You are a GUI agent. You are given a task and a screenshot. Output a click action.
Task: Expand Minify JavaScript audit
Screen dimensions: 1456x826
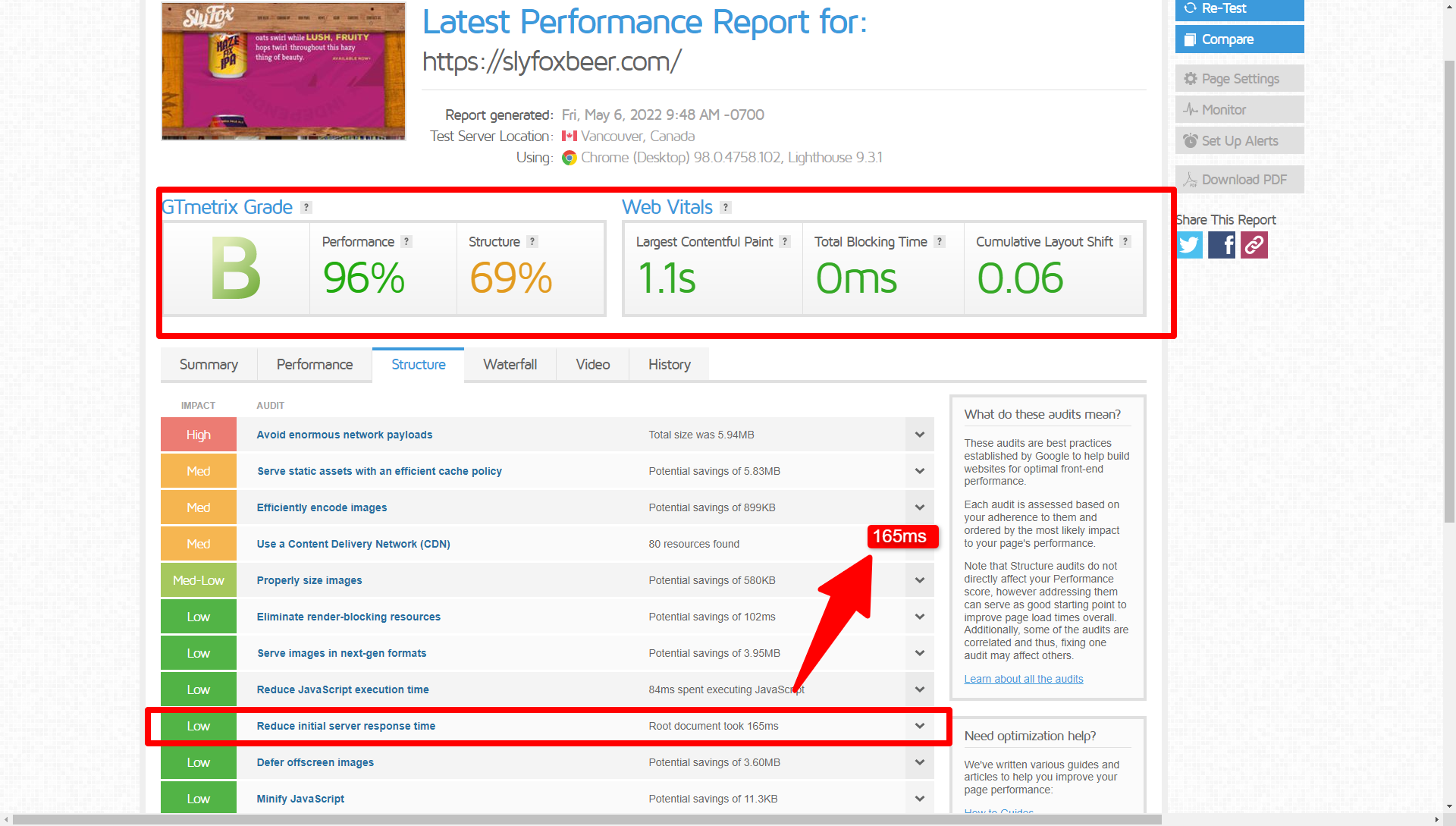(x=919, y=799)
